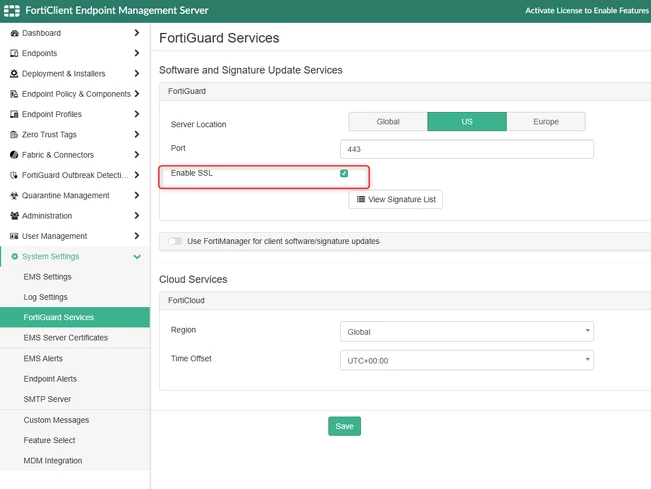Click the Fabric & Connectors icon

14,155
